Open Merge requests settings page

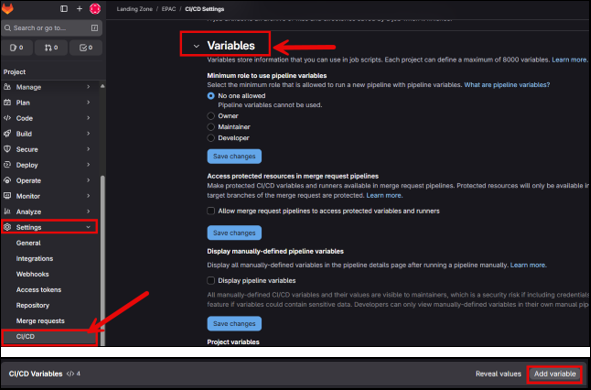[x=40, y=321]
